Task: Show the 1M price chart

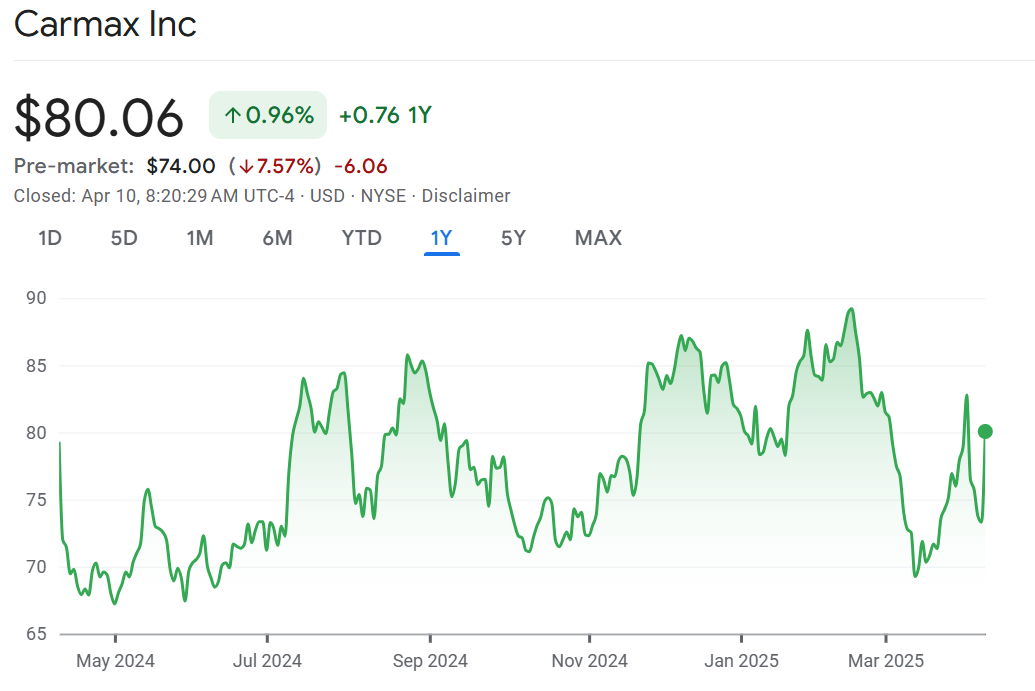Action: tap(200, 238)
